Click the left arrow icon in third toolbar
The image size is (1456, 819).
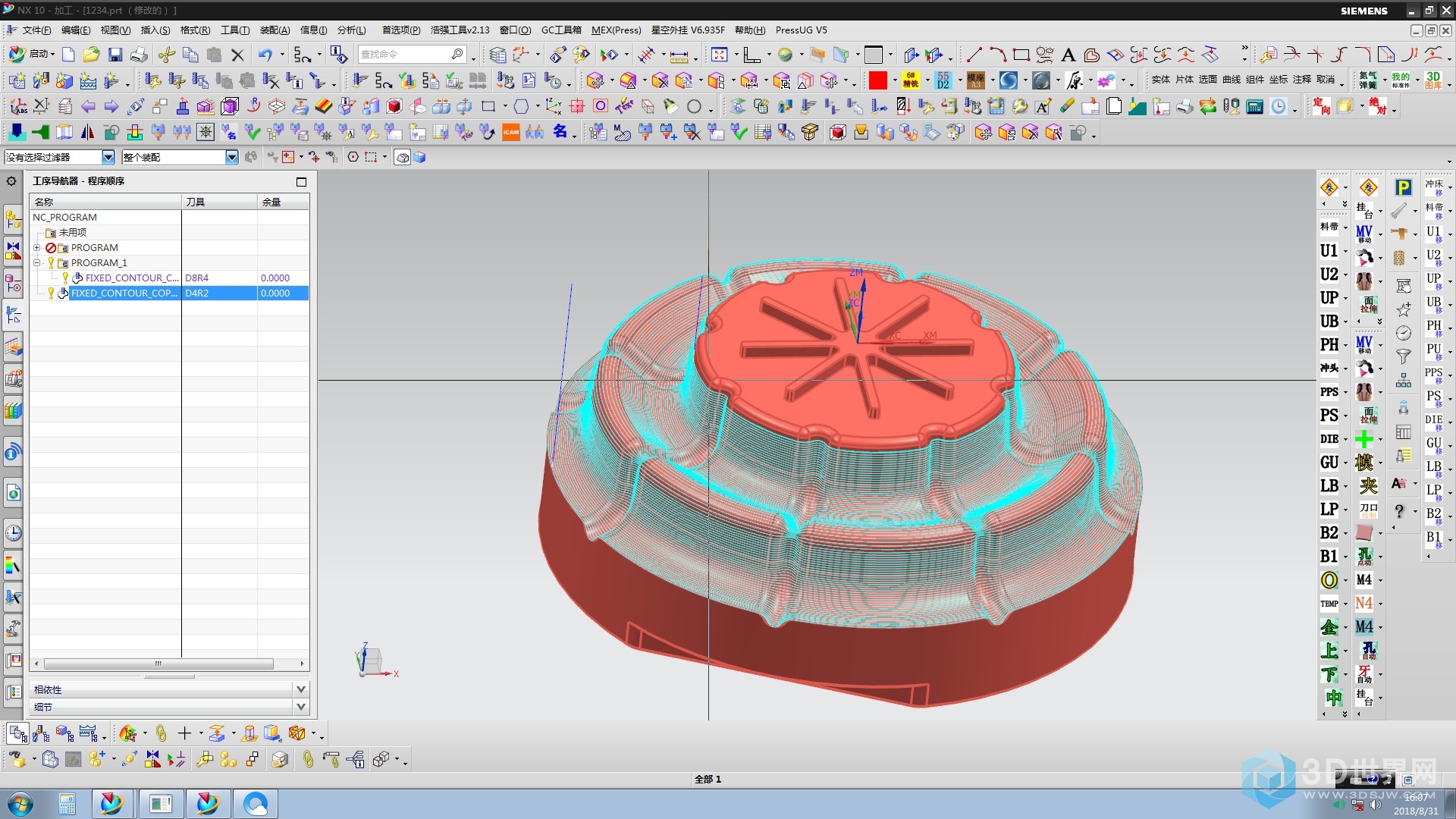point(89,107)
